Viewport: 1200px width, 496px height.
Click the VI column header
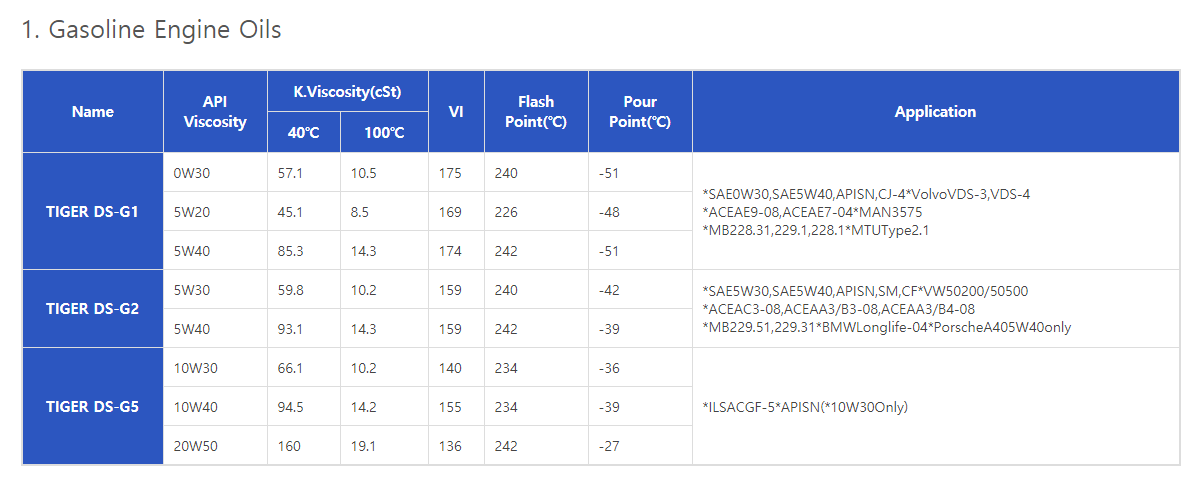(x=456, y=112)
